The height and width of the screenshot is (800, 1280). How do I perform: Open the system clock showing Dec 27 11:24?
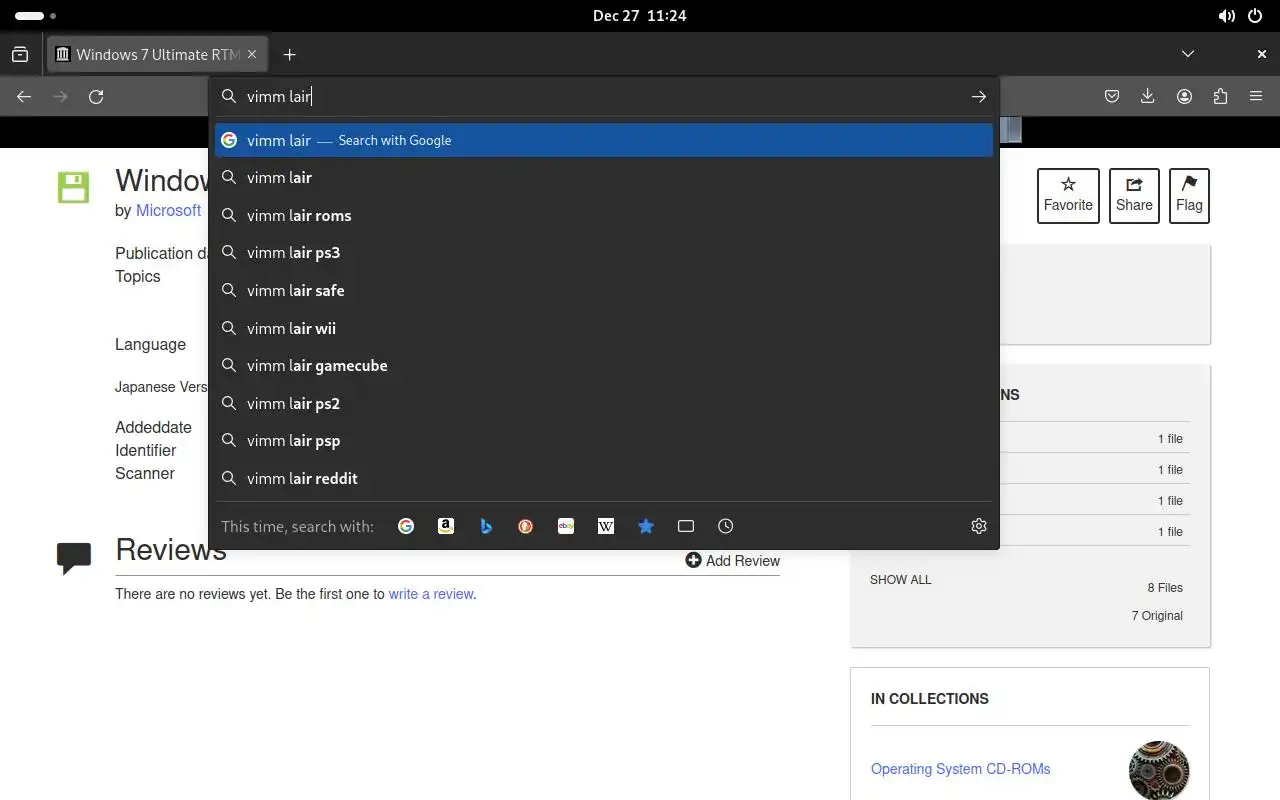point(640,15)
